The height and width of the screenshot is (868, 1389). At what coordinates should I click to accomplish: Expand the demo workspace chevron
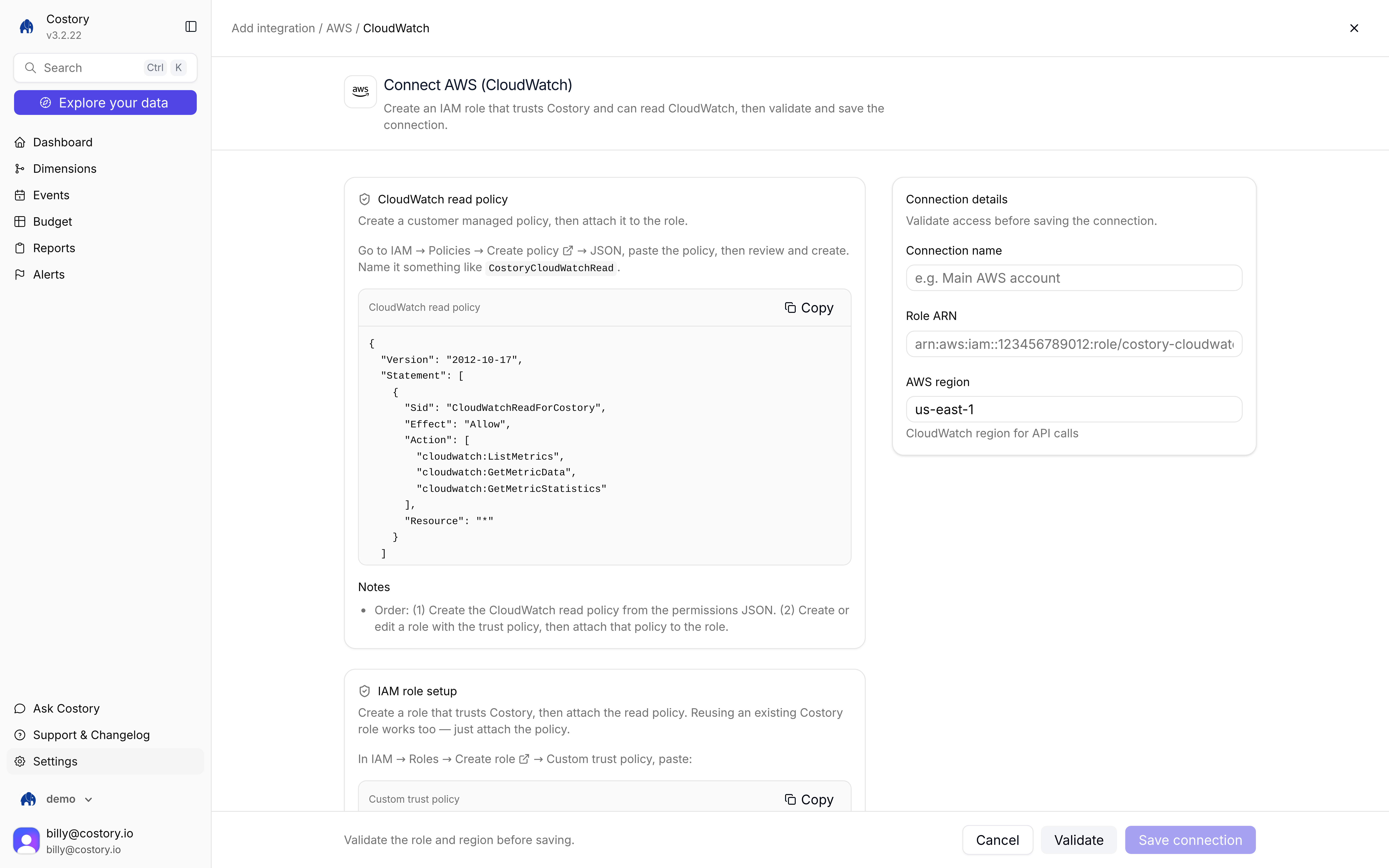(88, 800)
